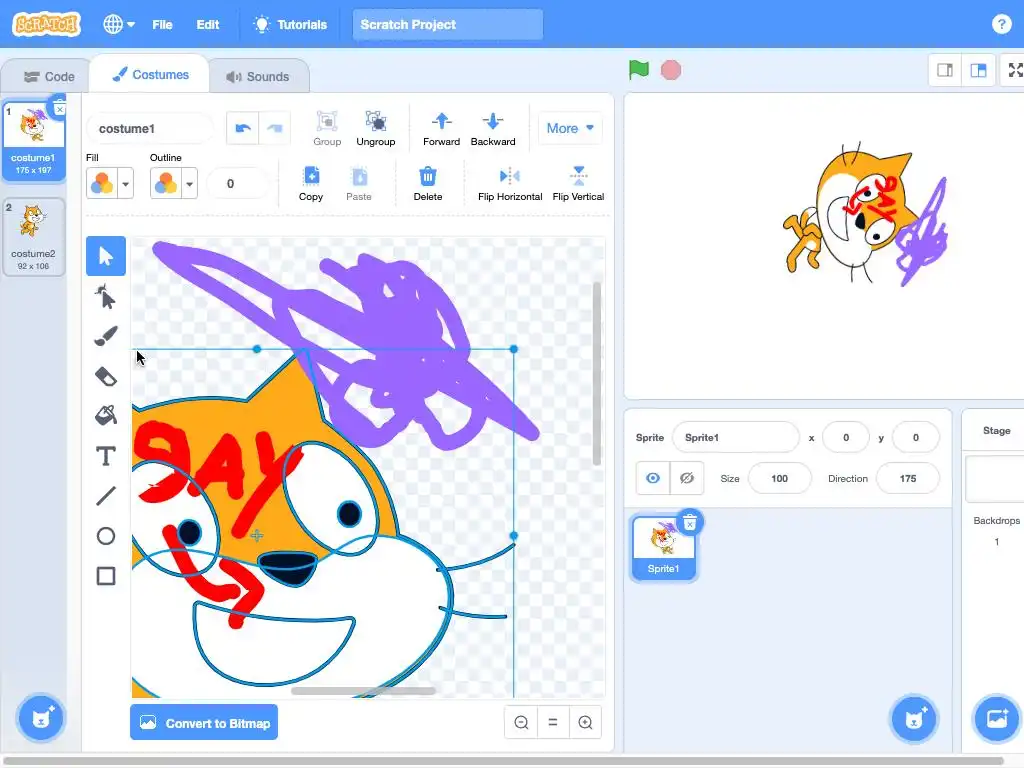Screen dimensions: 1024x768
Task: Click the sprite Size field
Action: (x=779, y=478)
